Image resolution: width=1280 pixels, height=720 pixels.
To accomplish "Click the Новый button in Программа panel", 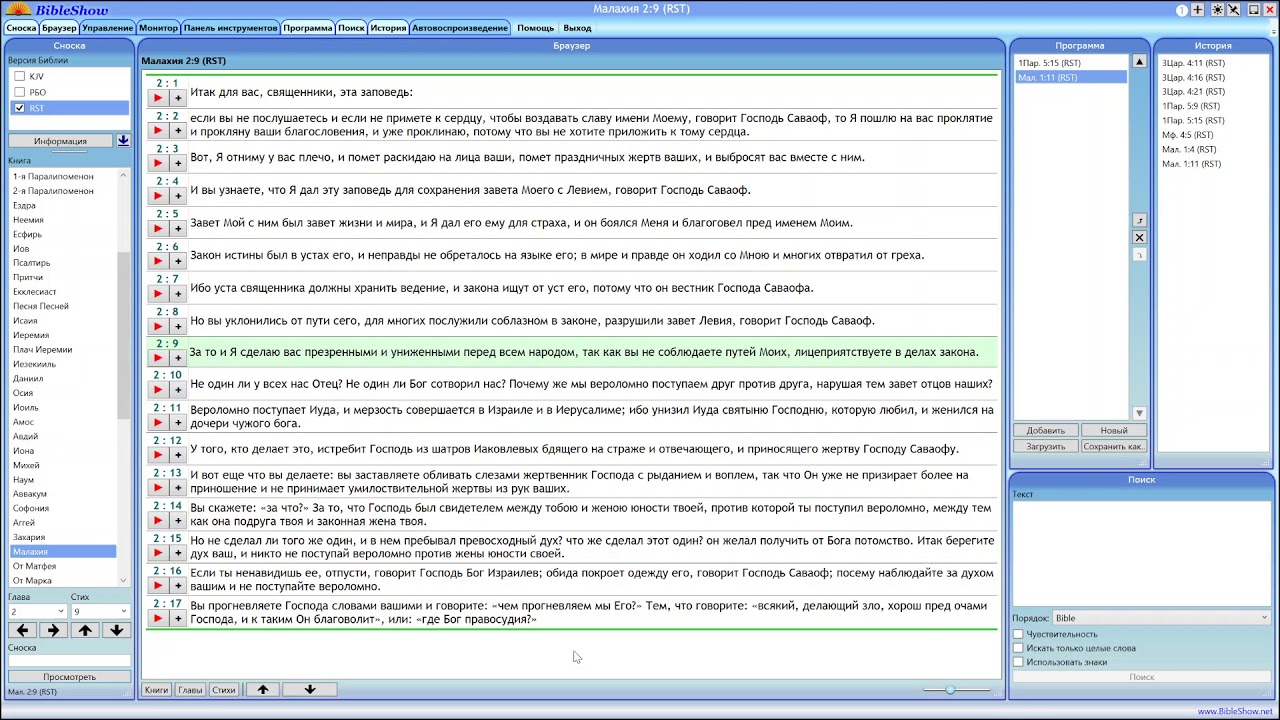I will 1113,431.
